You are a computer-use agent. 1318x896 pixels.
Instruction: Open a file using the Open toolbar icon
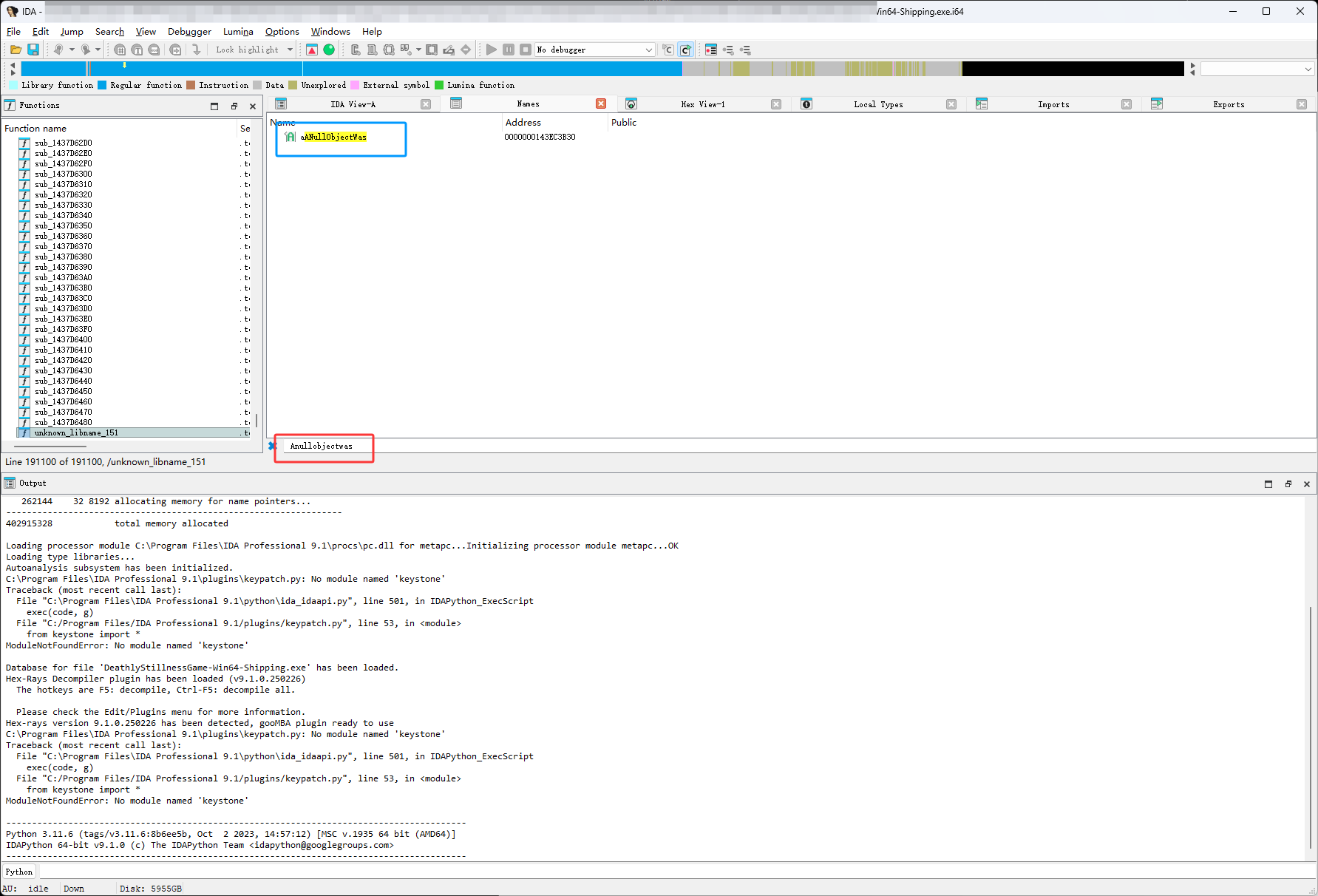(16, 49)
